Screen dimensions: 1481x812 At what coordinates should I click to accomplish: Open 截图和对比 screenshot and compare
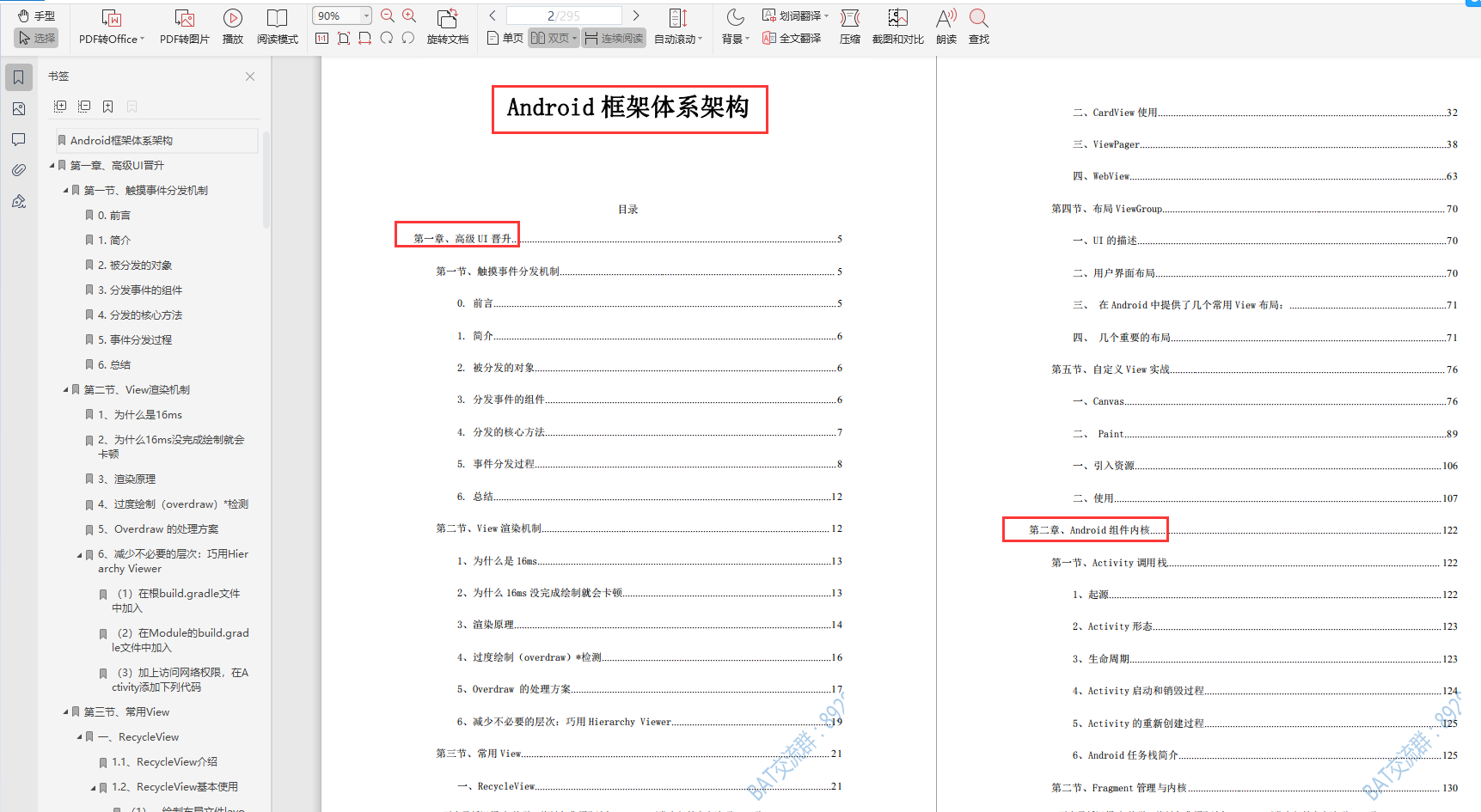click(x=898, y=27)
